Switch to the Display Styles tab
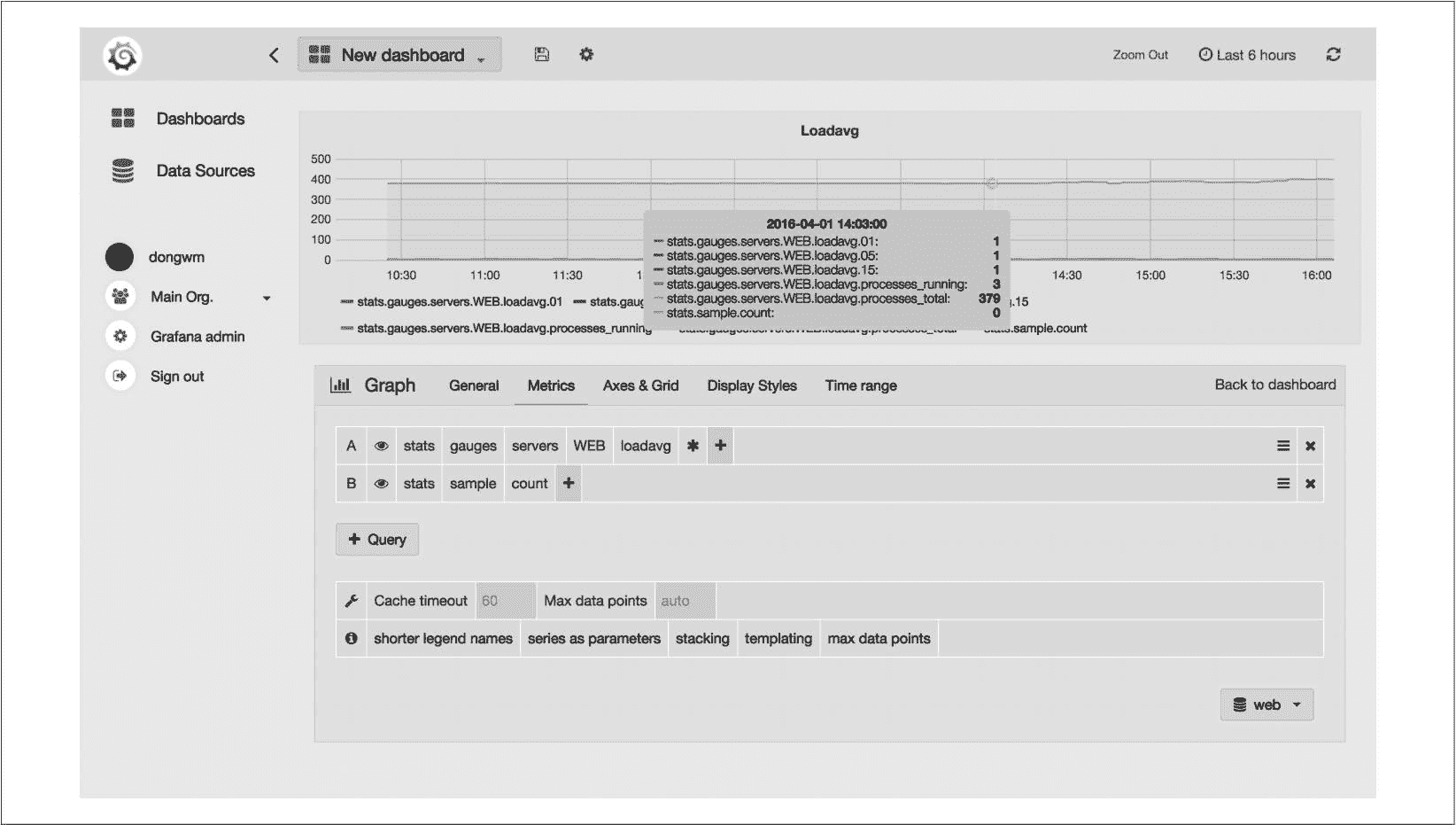 [x=752, y=385]
